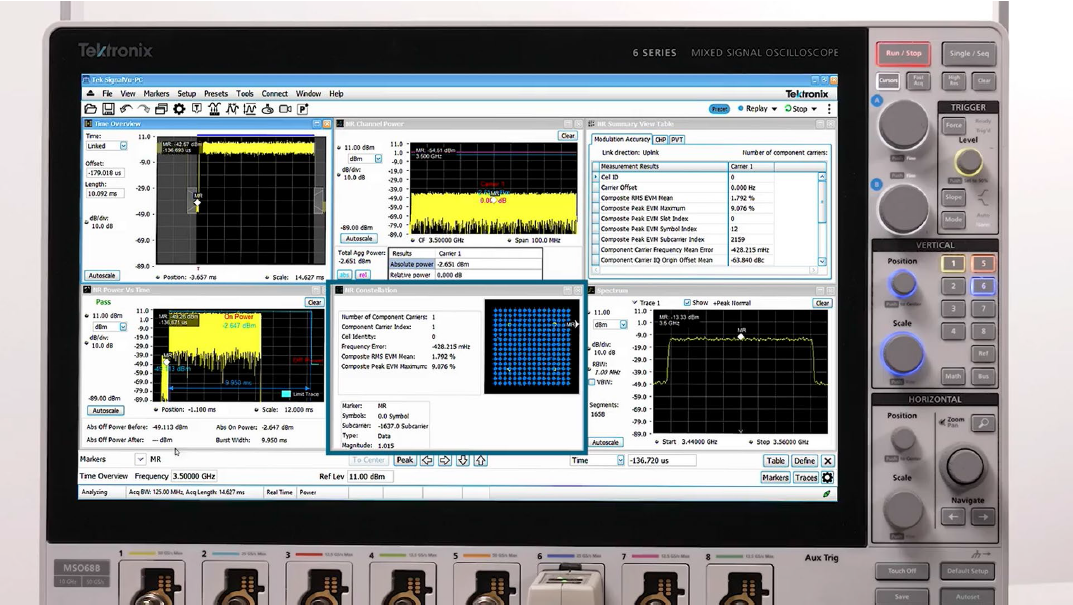Click Autoscale in Time Overview panel
This screenshot has width=1073, height=605.
pyautogui.click(x=102, y=275)
